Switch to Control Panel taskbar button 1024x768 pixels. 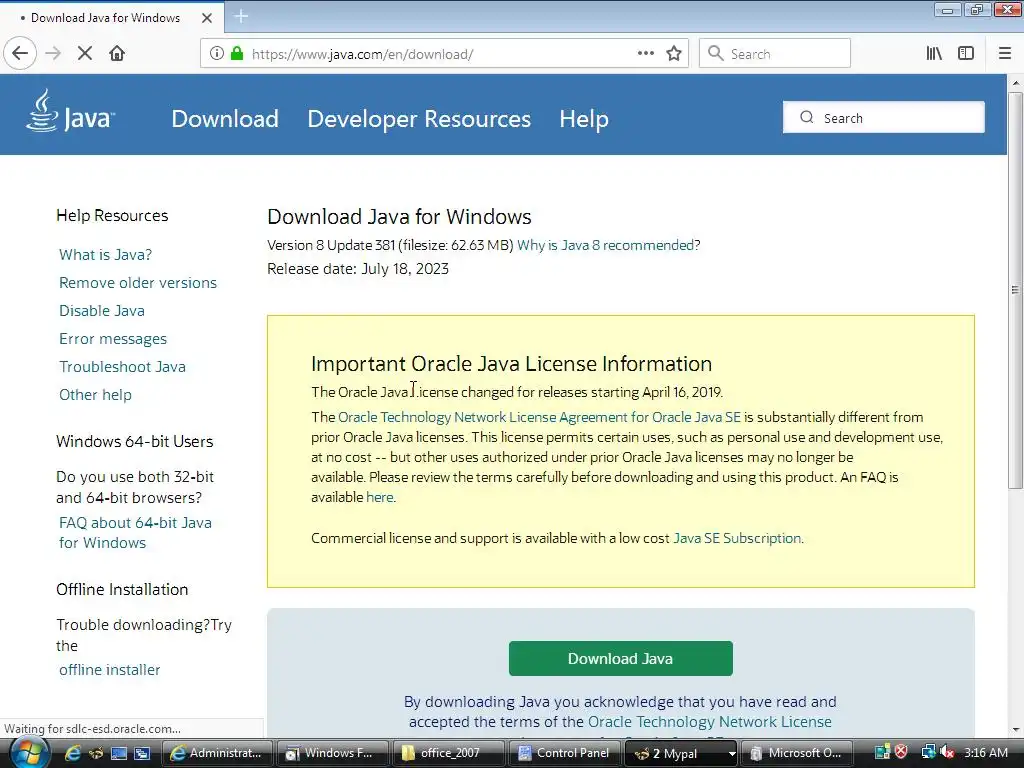(x=564, y=753)
